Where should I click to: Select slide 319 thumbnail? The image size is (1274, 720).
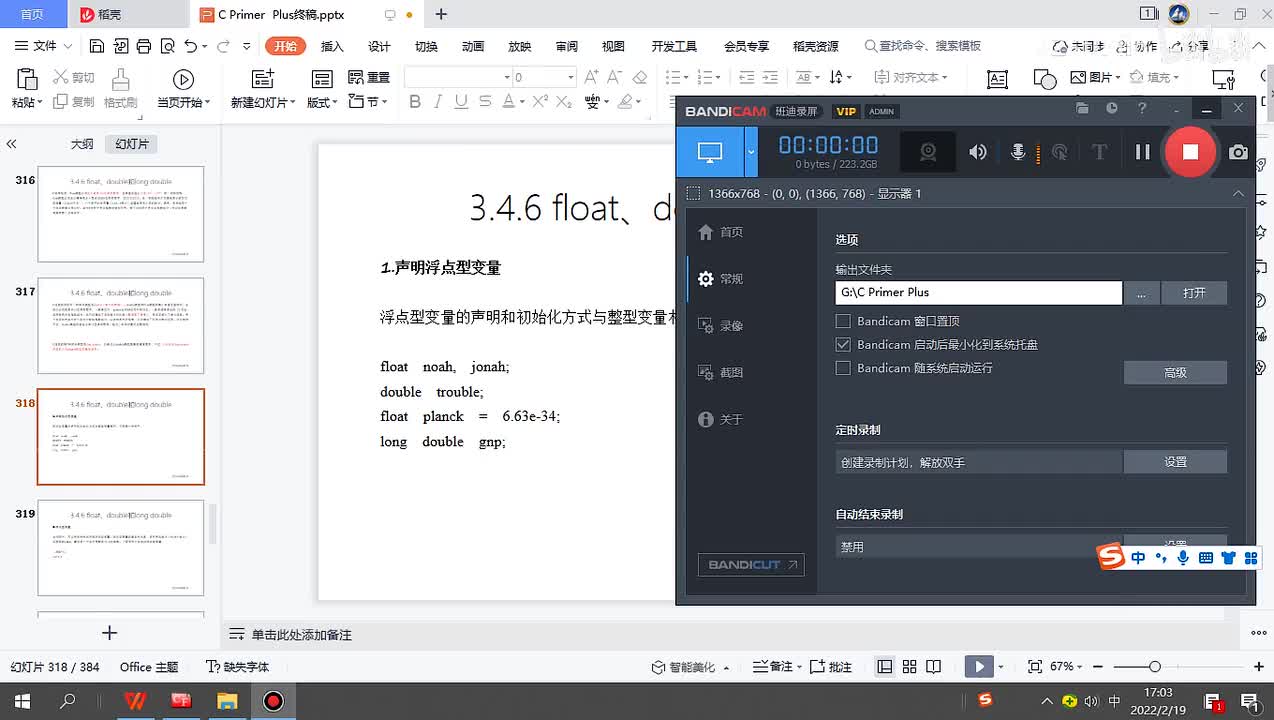[120, 548]
